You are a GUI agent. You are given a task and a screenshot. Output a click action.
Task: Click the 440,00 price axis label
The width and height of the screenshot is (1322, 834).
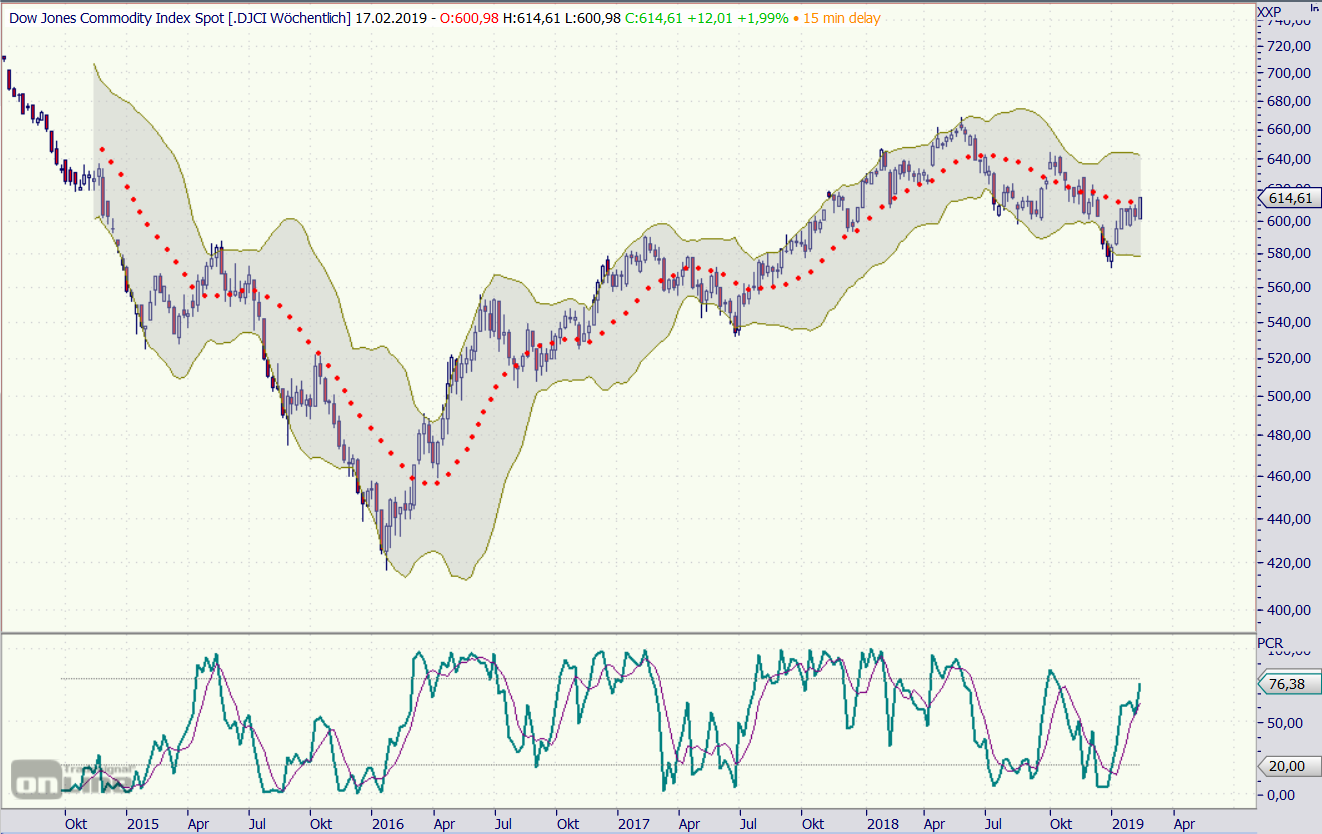click(x=1288, y=519)
